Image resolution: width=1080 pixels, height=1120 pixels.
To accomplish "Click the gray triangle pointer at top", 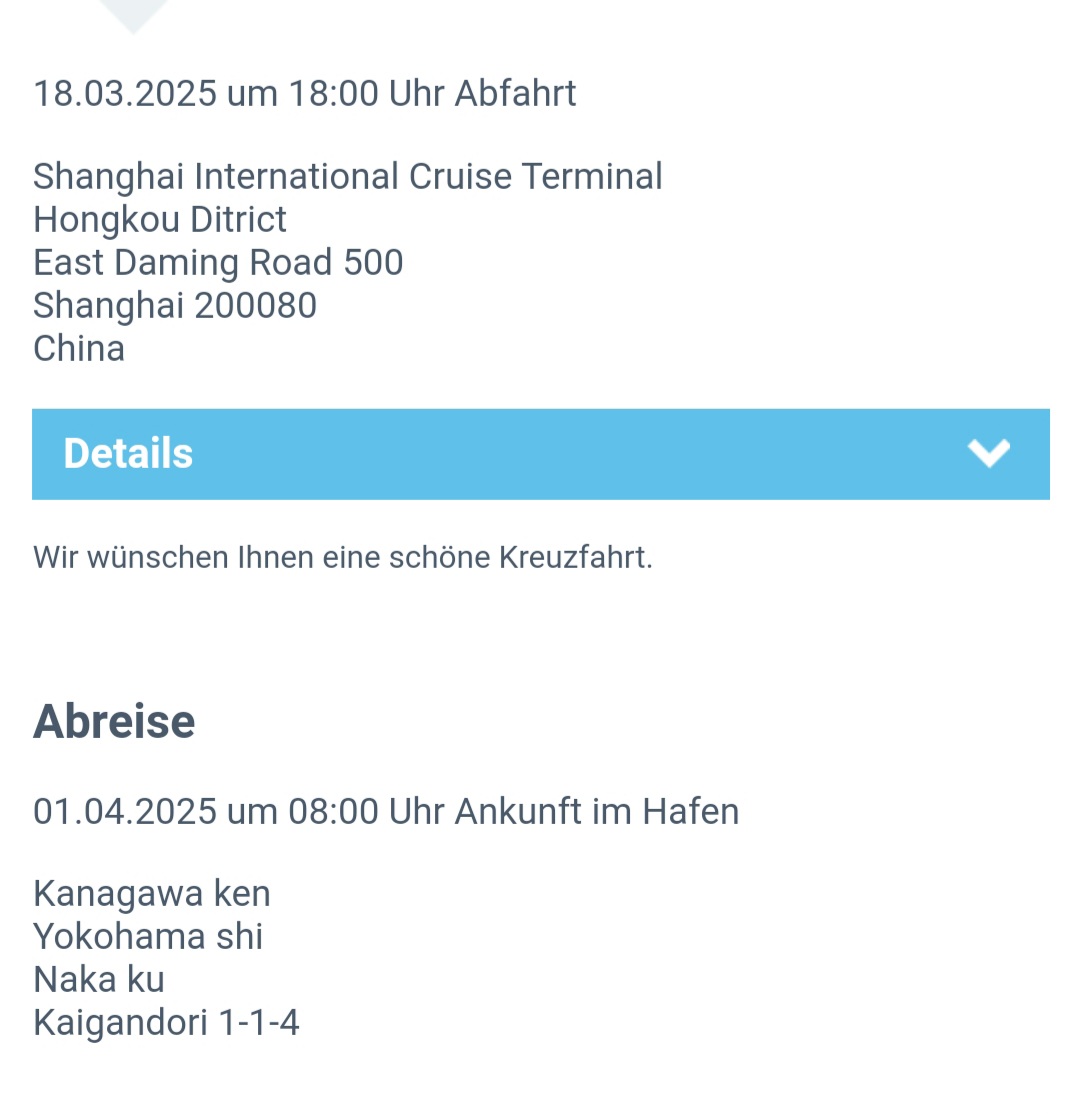I will (x=133, y=15).
